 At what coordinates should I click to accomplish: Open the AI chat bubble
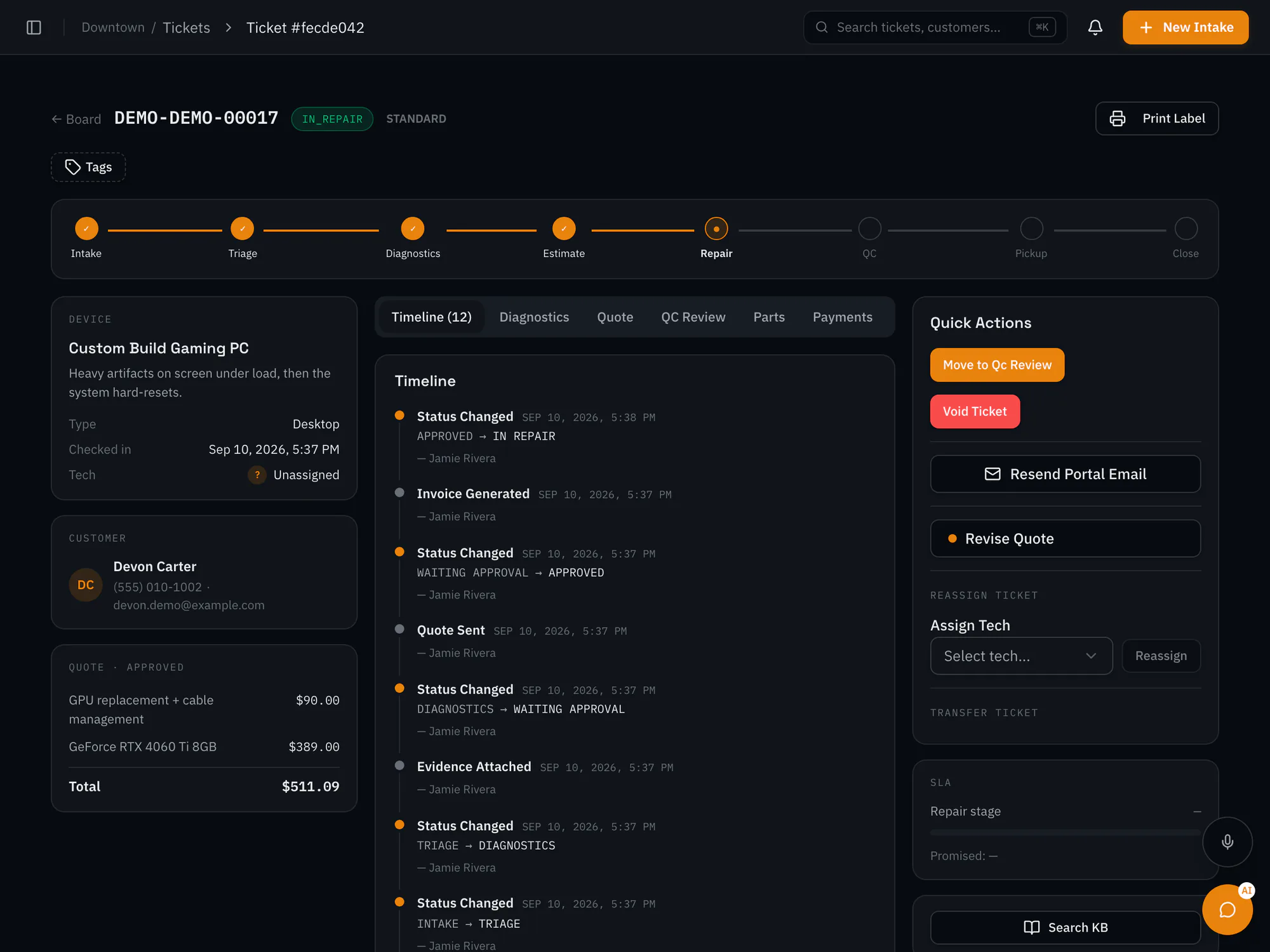point(1227,909)
